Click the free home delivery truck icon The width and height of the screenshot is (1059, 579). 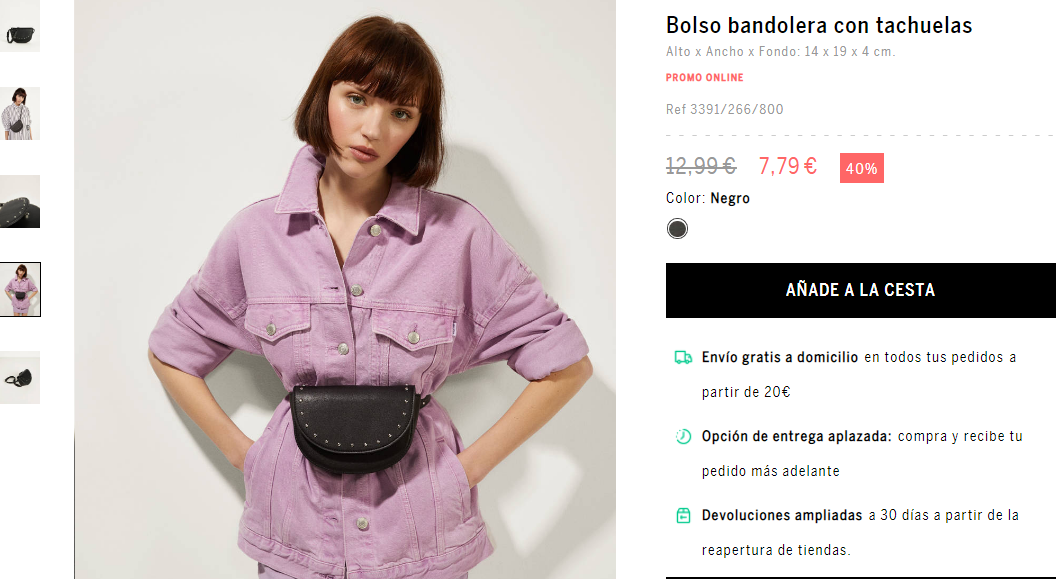coord(683,357)
